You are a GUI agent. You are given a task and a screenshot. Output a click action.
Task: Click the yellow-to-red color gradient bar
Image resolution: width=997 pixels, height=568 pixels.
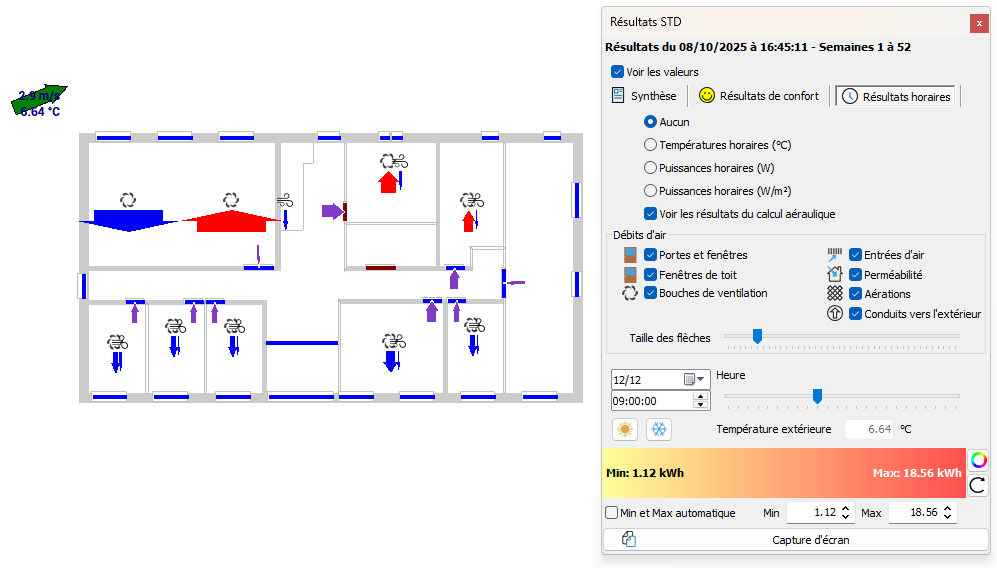(x=784, y=473)
